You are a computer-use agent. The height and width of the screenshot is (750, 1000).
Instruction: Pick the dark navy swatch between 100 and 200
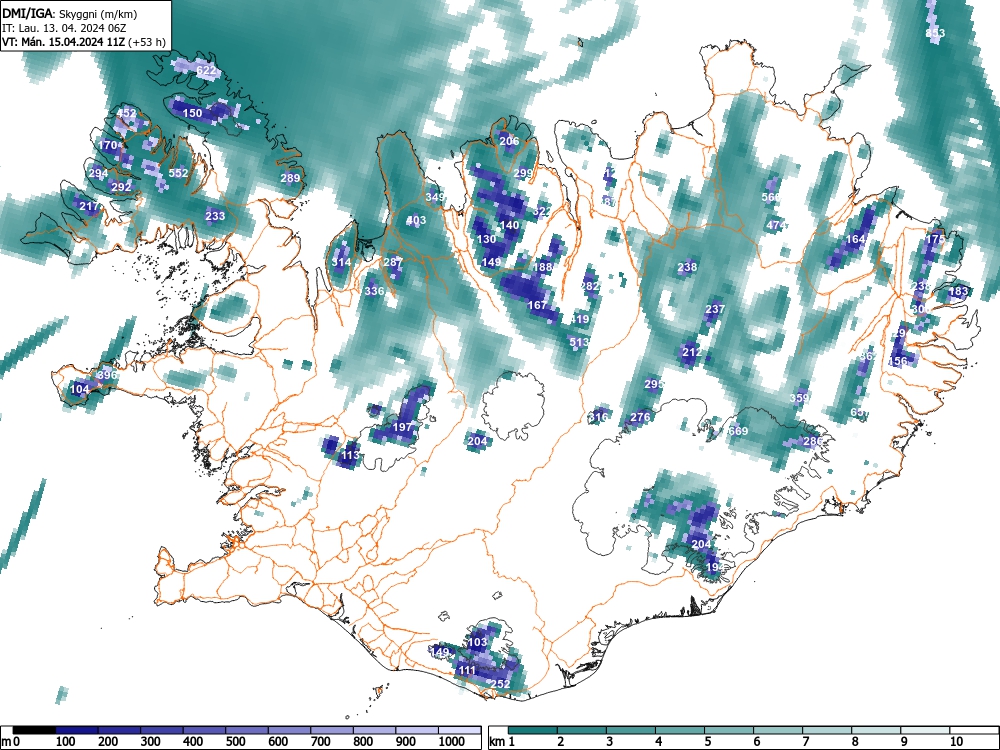(x=77, y=730)
